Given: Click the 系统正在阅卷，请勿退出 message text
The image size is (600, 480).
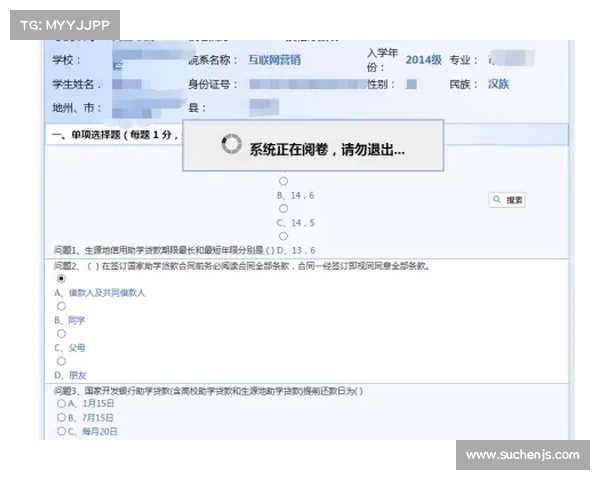Looking at the screenshot, I should pos(327,150).
